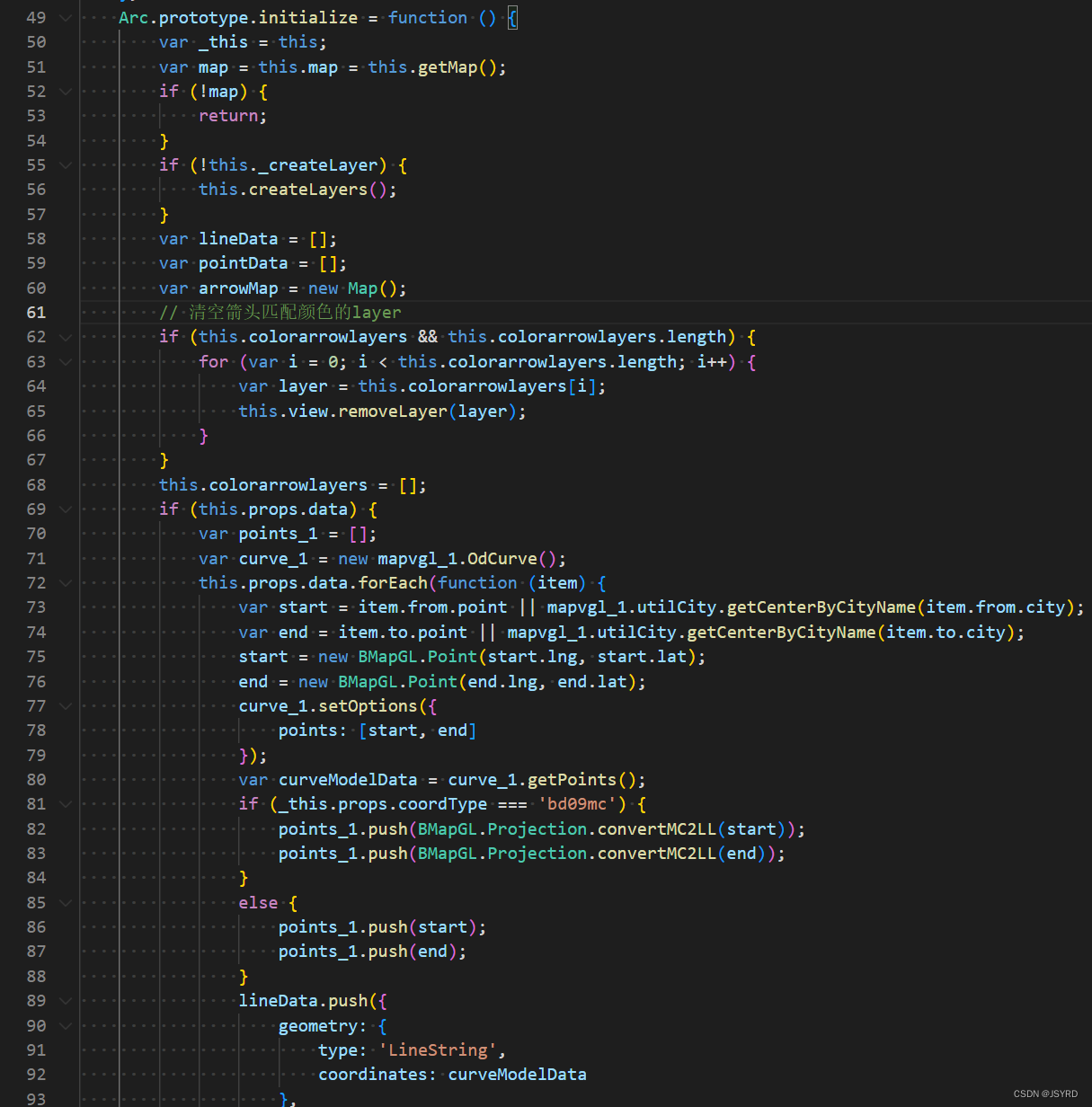The height and width of the screenshot is (1107, 1092).
Task: Click on 'return;' statement at line 53
Action: 233,116
